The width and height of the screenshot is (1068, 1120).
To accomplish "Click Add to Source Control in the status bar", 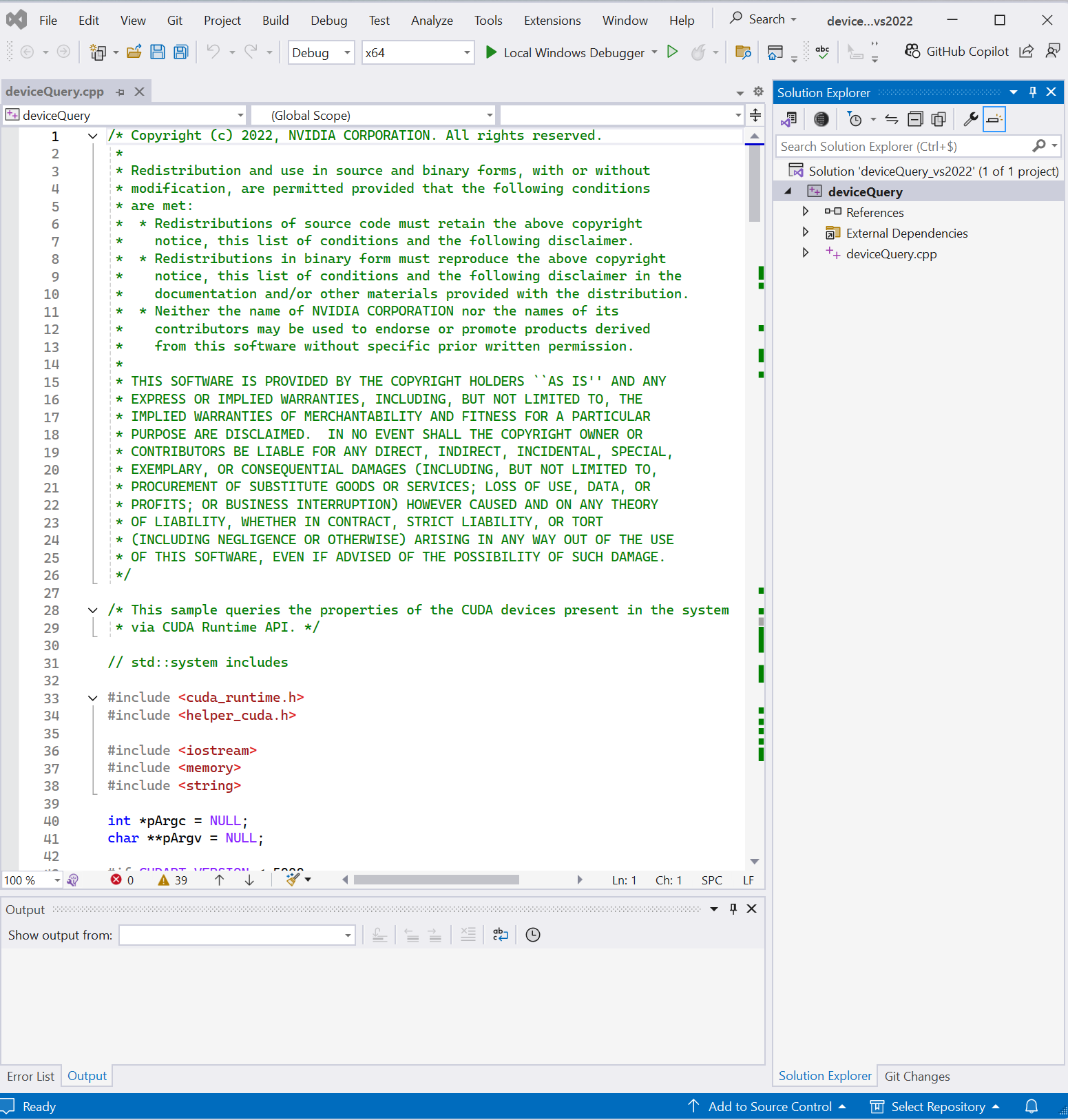I will coord(769,1106).
